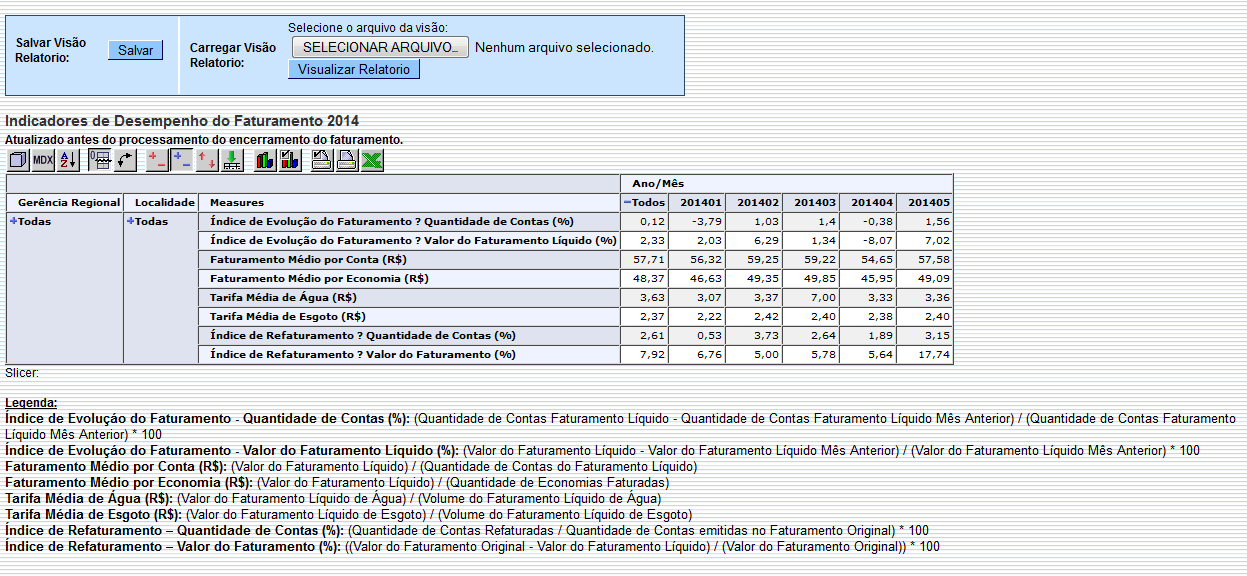Screen dimensions: 1247x576
Task: Open SELECIONAR ARQUIVO file chooser
Action: click(379, 47)
